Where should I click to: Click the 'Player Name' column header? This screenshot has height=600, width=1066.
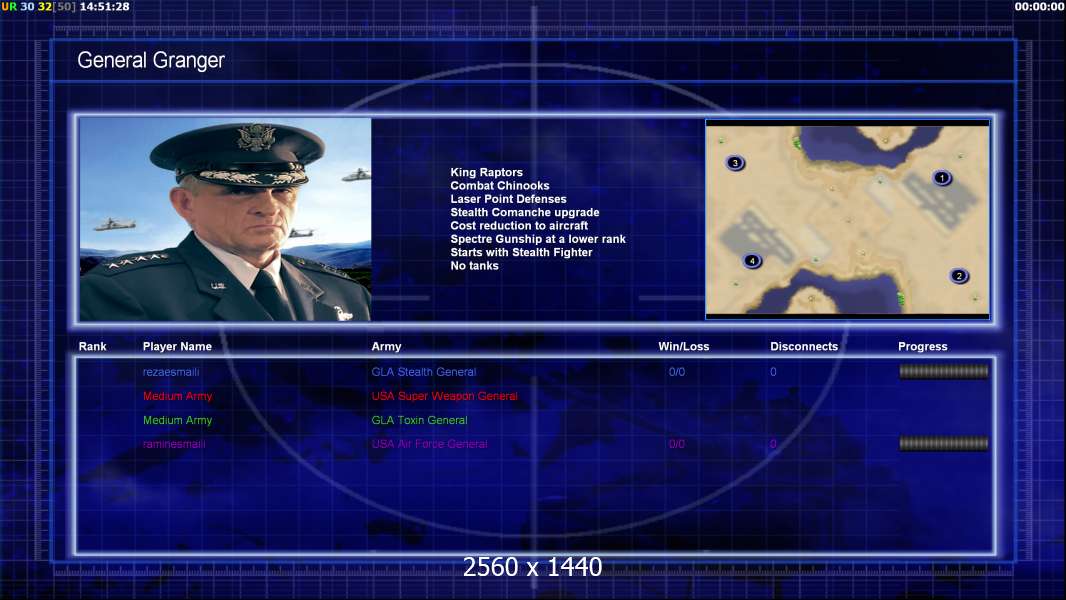(x=177, y=347)
